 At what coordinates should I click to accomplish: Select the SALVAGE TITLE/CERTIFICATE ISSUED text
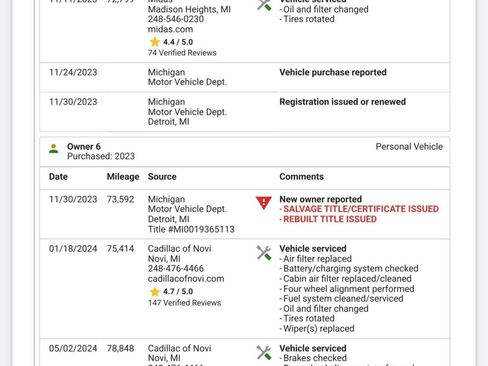point(361,209)
